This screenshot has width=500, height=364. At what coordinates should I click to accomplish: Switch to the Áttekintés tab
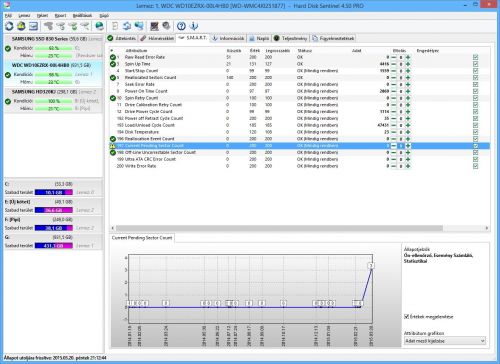click(x=122, y=38)
